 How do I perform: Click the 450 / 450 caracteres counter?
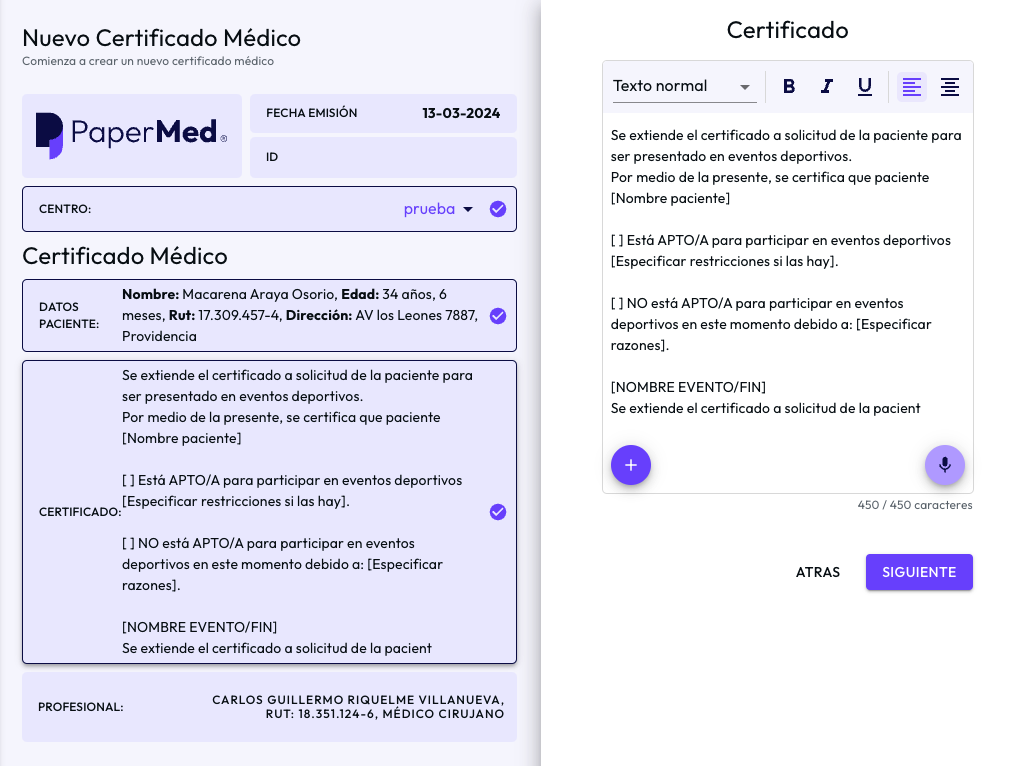pyautogui.click(x=915, y=505)
